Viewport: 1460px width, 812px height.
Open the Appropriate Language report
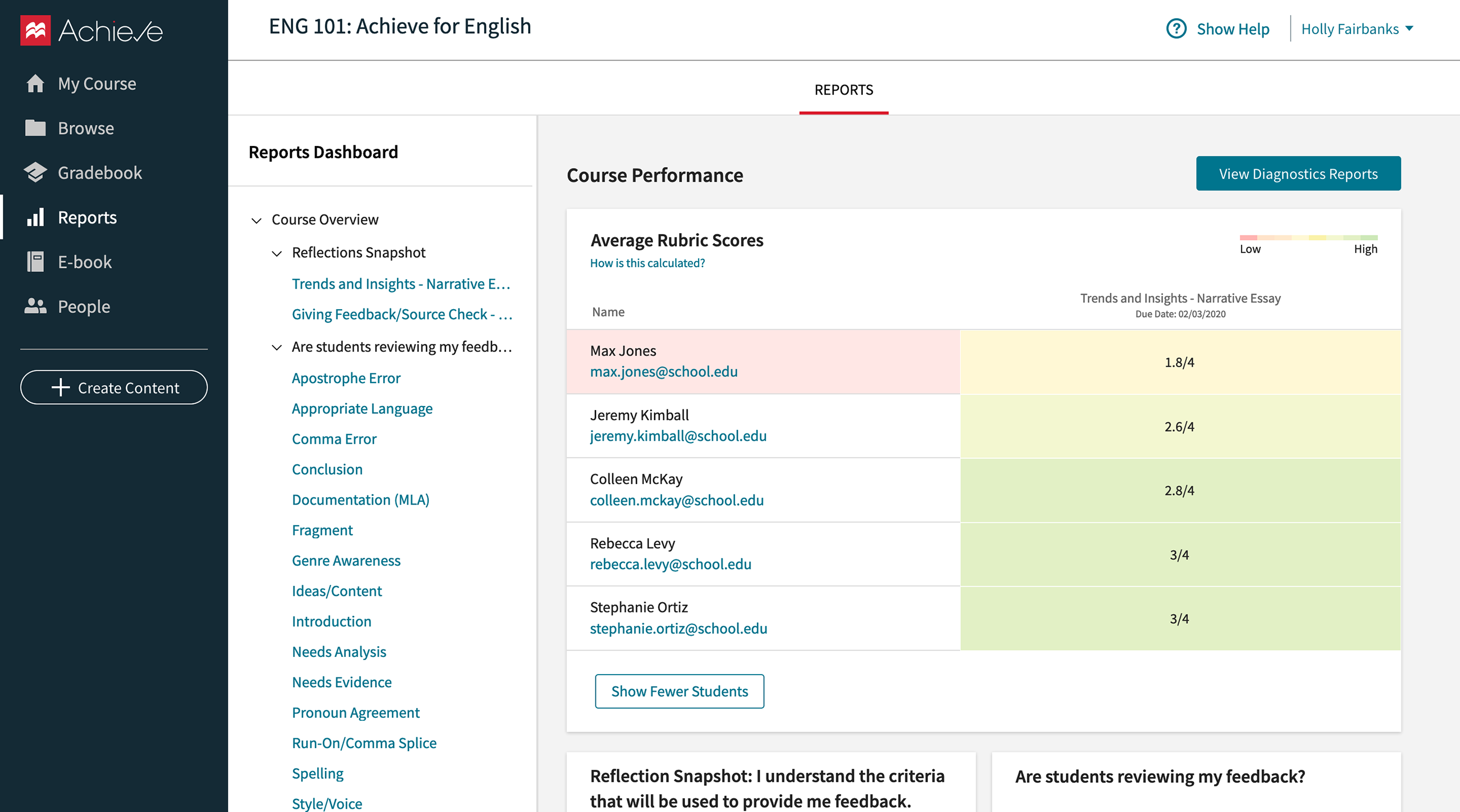point(362,408)
